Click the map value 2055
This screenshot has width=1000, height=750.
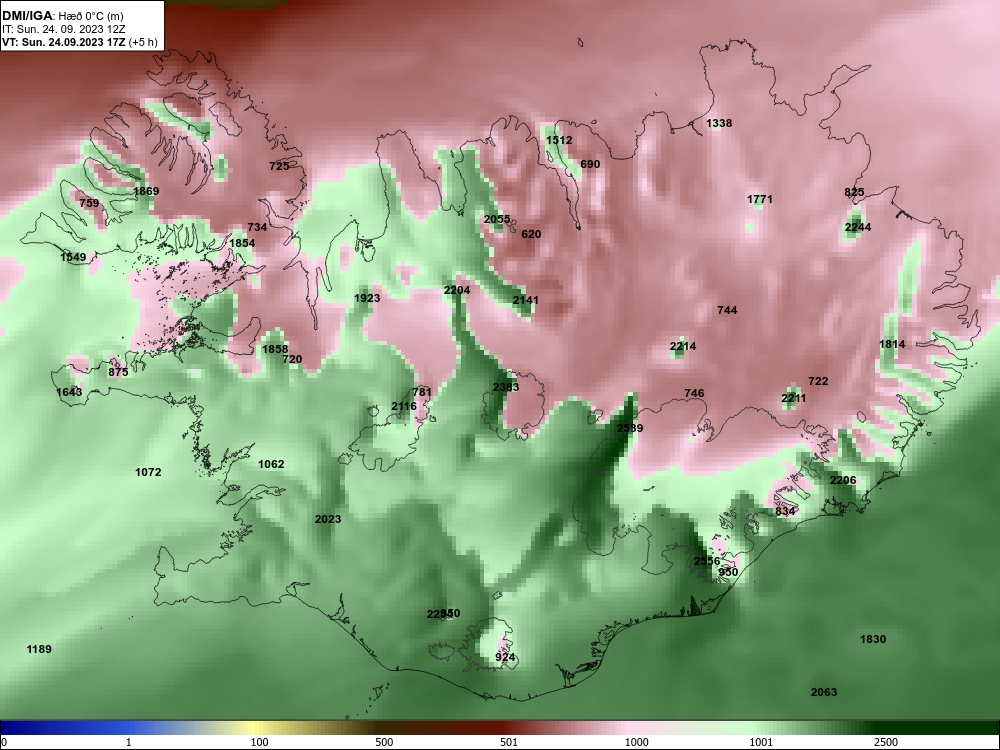coord(497,219)
